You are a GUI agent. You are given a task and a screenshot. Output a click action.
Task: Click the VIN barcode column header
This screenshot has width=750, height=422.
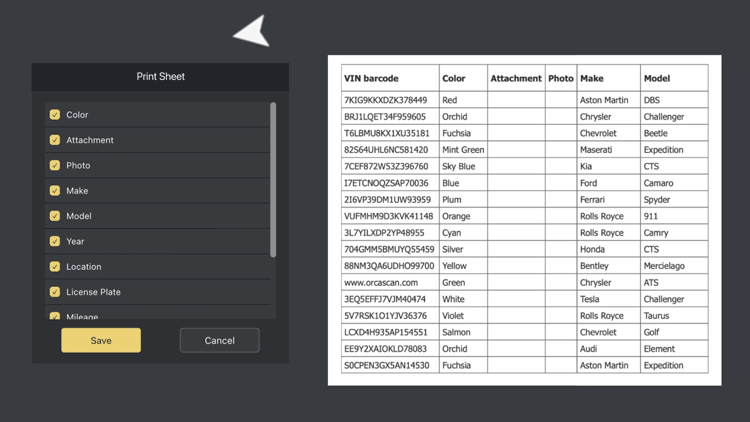click(390, 78)
